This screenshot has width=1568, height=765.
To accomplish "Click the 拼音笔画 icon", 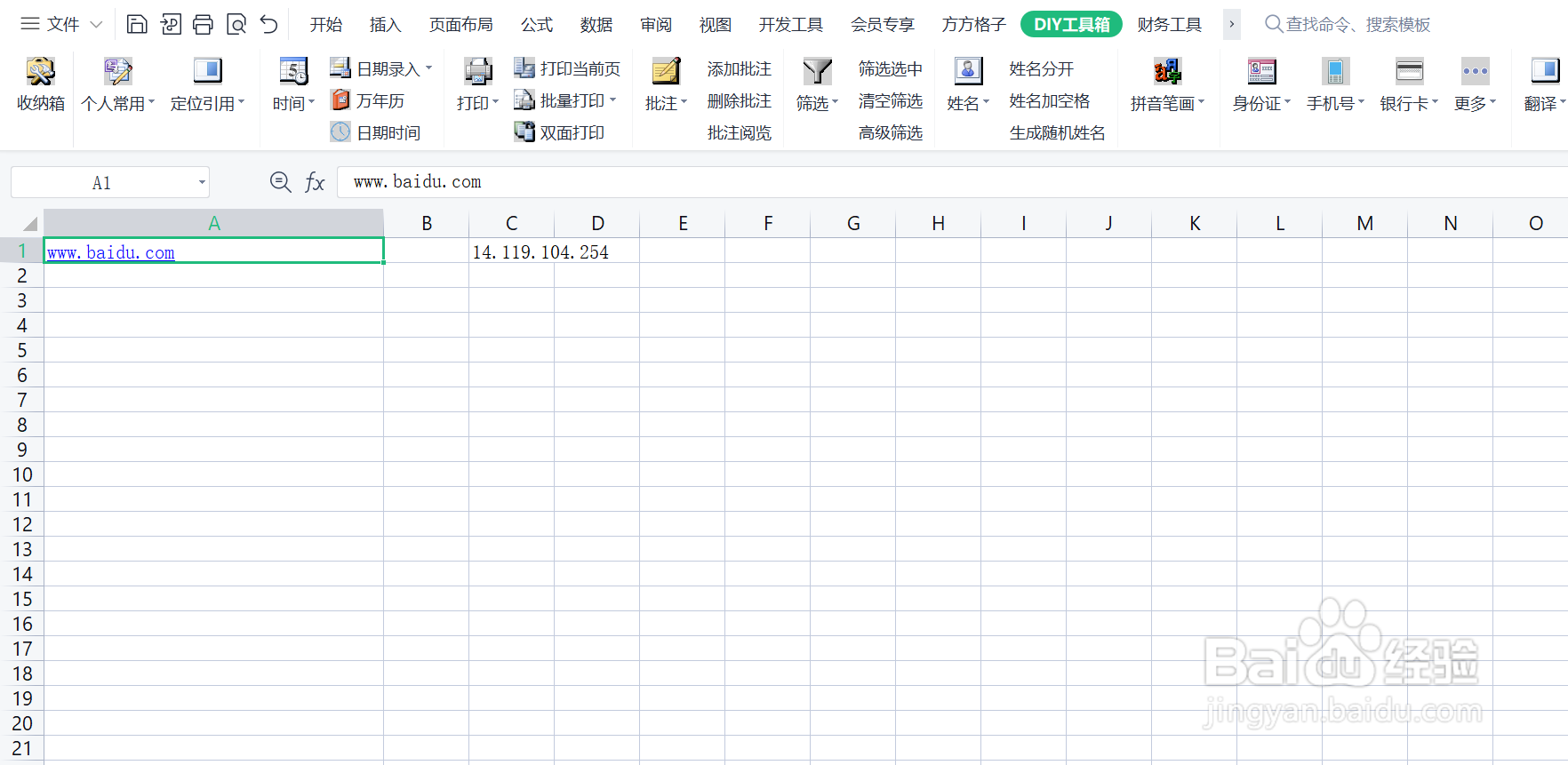I will [x=1167, y=71].
